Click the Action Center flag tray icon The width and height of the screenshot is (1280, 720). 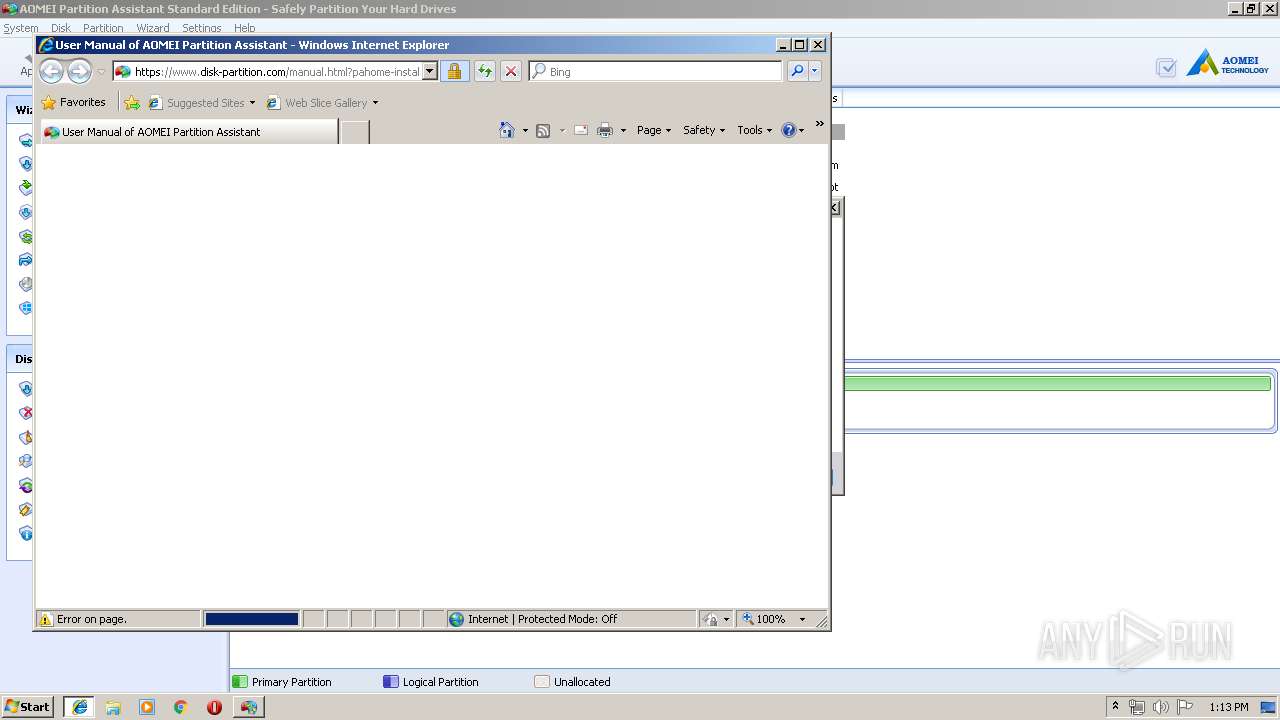[x=1185, y=707]
